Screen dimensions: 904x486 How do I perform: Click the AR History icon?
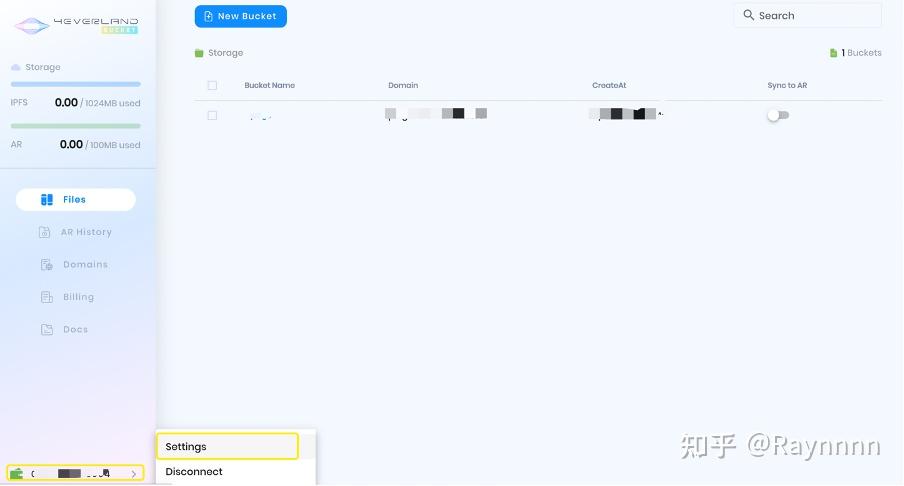tap(44, 232)
